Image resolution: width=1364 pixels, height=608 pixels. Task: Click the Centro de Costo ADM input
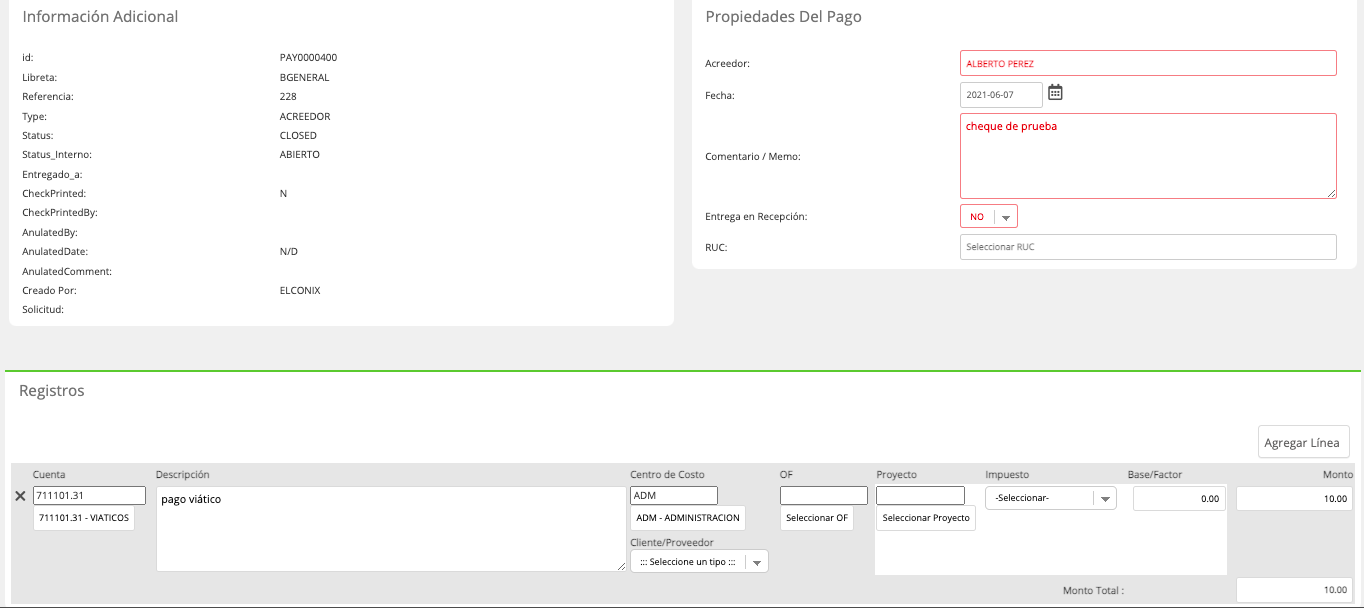[x=674, y=496]
